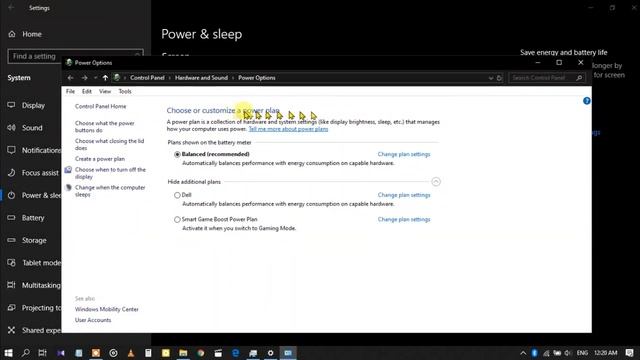The height and width of the screenshot is (360, 640).
Task: Click the taskbar clock showing 12:20 AM
Action: click(606, 353)
